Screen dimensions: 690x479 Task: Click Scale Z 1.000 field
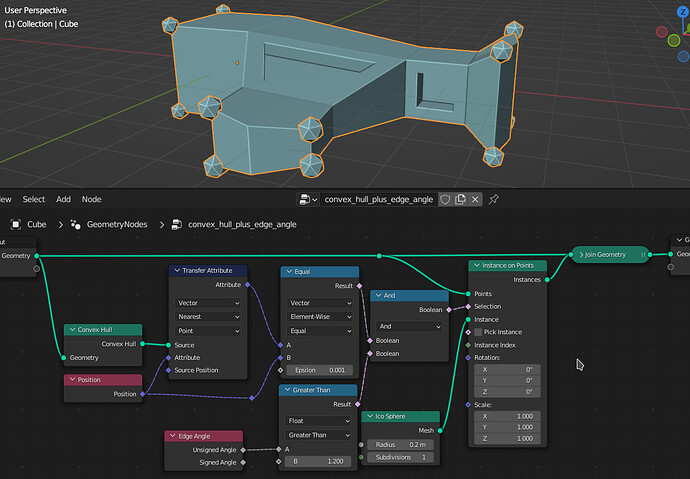click(507, 439)
